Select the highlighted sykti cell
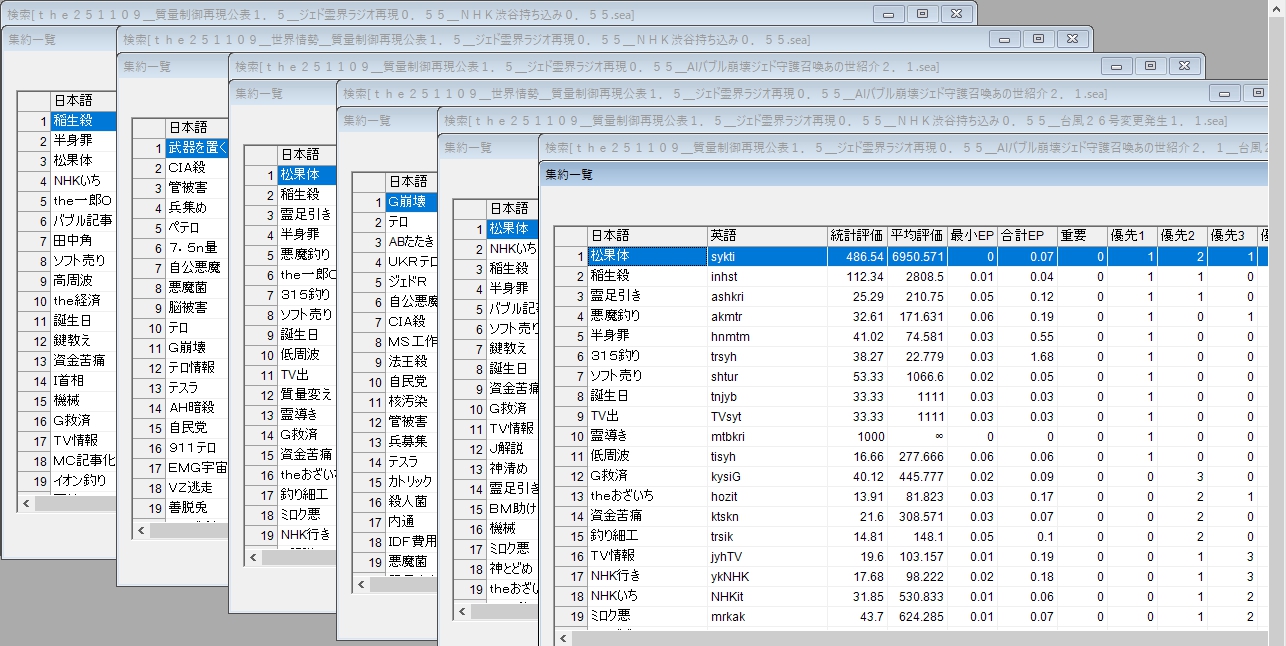Image resolution: width=1286 pixels, height=646 pixels. click(x=766, y=256)
